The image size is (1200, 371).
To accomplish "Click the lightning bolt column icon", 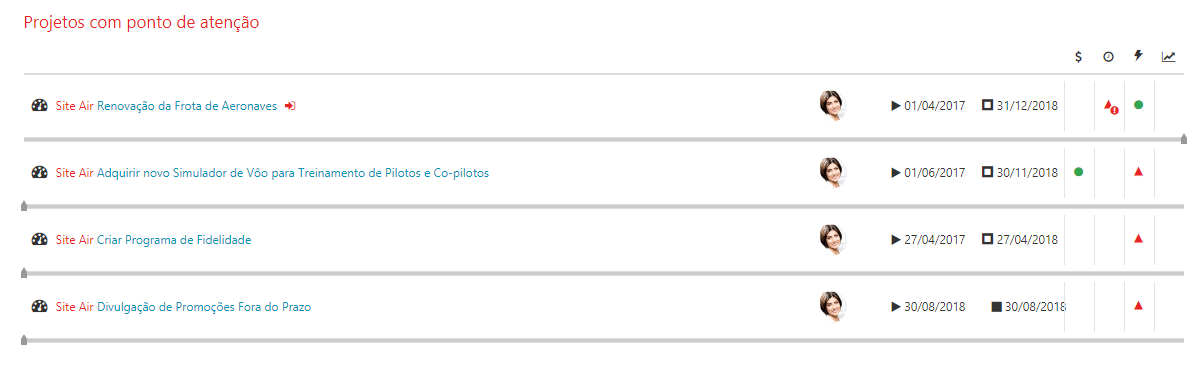I will [x=1138, y=56].
